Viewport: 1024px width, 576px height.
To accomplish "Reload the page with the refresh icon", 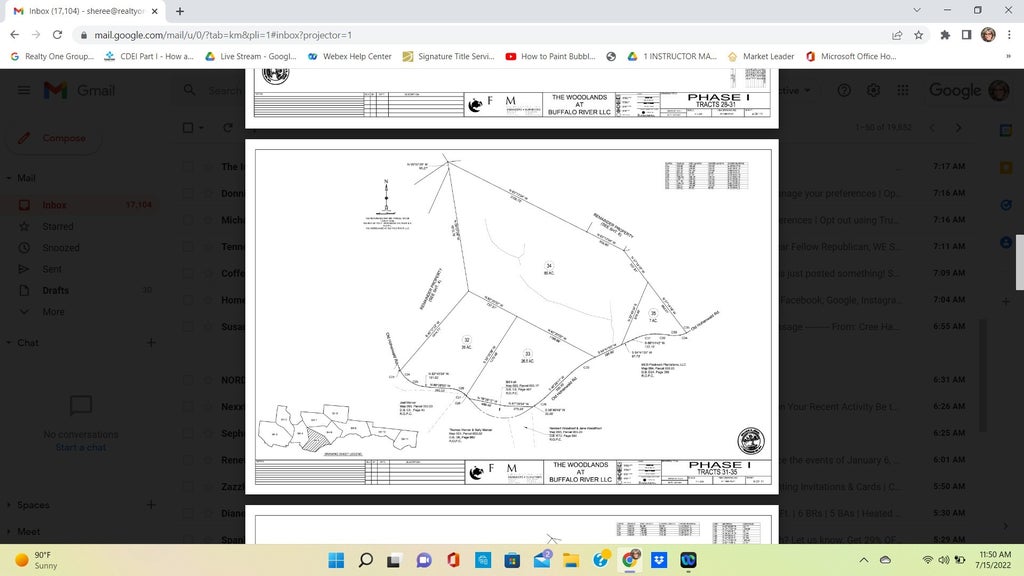I will 57,35.
